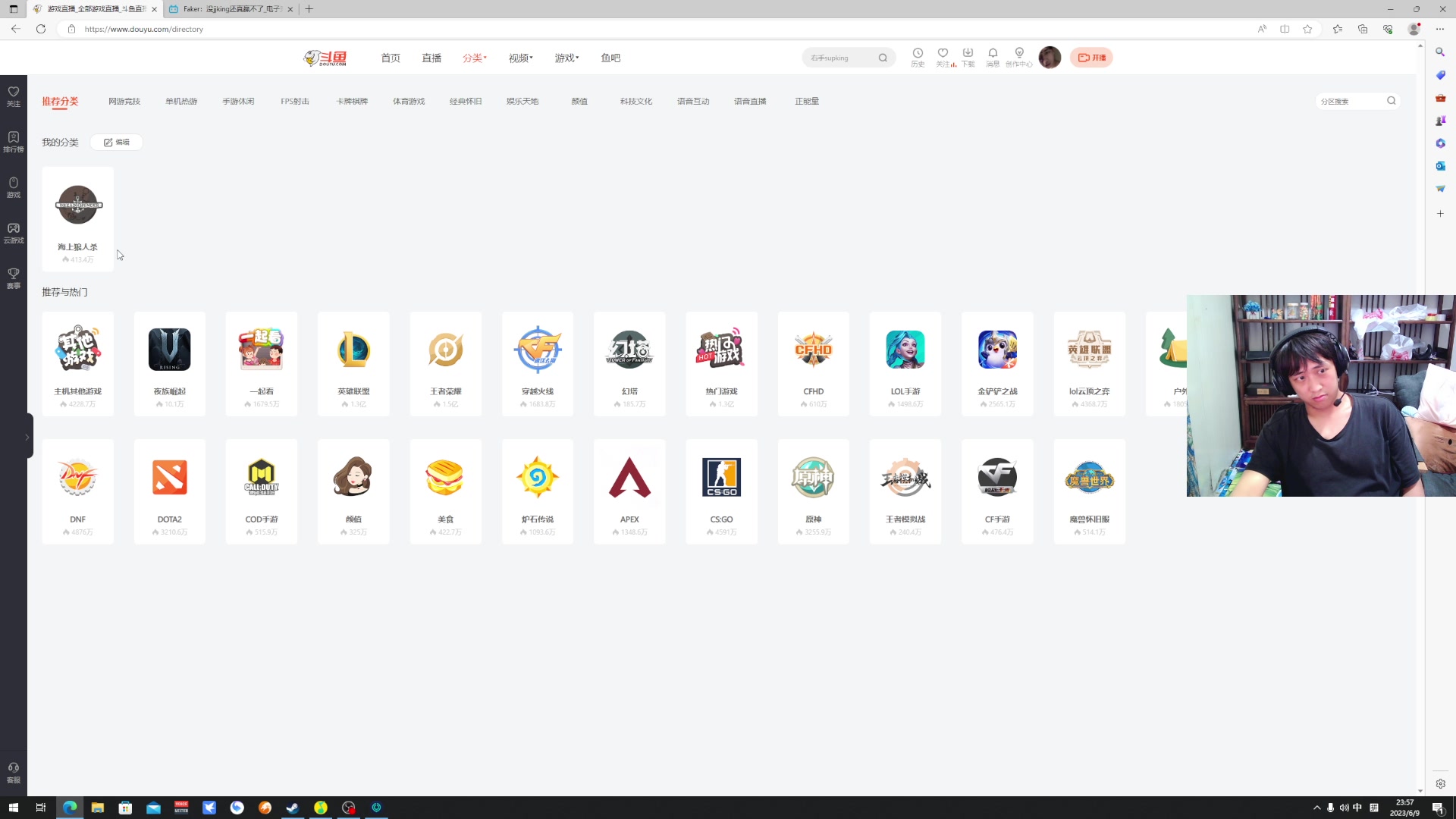Select the 卡牌棋牌 tab

click(x=352, y=101)
